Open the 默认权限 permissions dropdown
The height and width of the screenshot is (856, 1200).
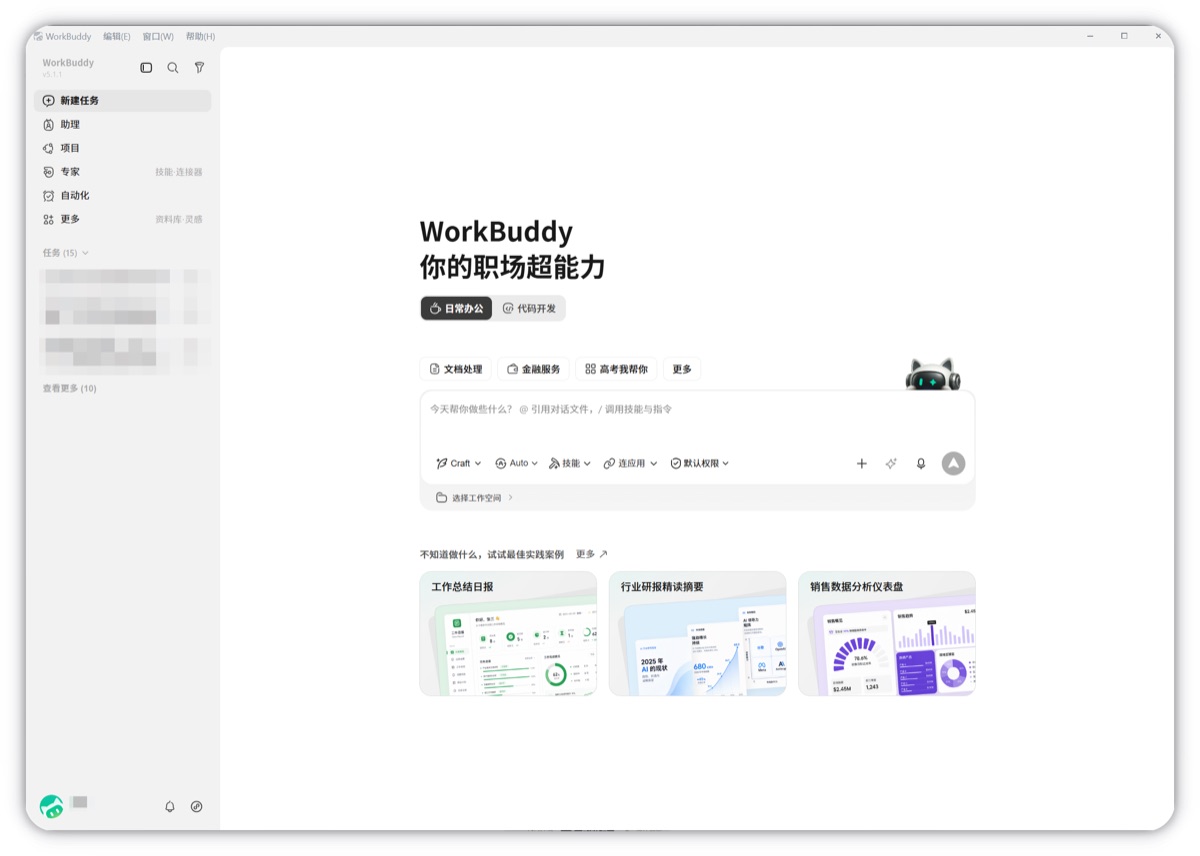(x=699, y=464)
